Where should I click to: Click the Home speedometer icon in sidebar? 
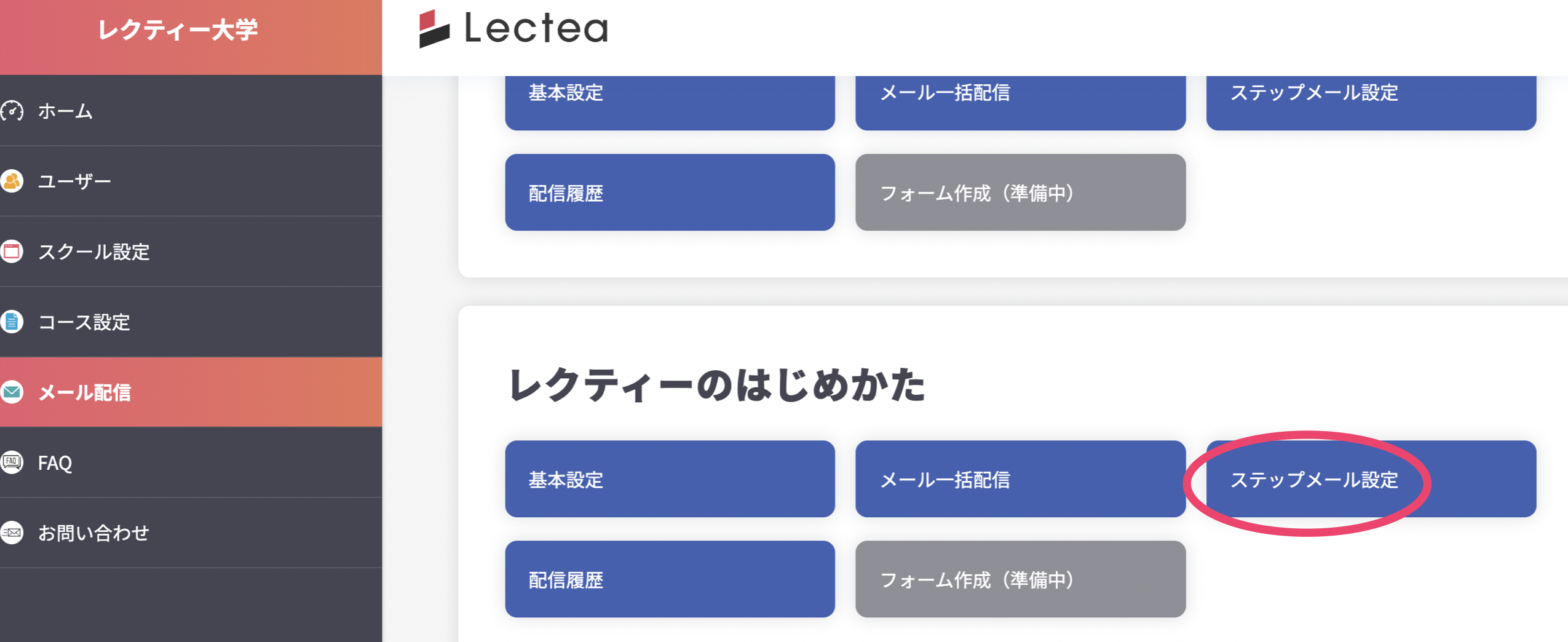tap(12, 111)
